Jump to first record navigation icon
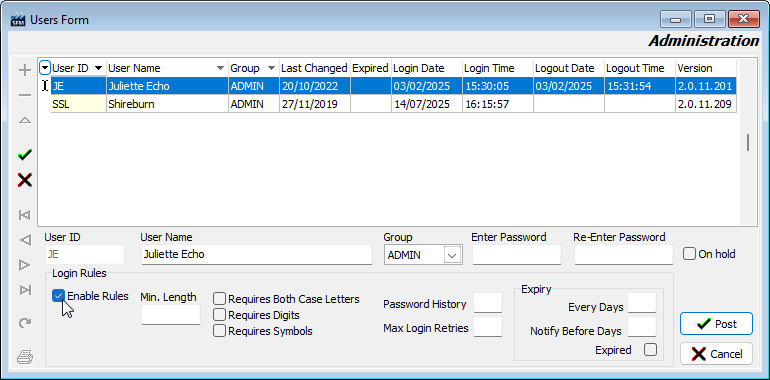 click(25, 215)
